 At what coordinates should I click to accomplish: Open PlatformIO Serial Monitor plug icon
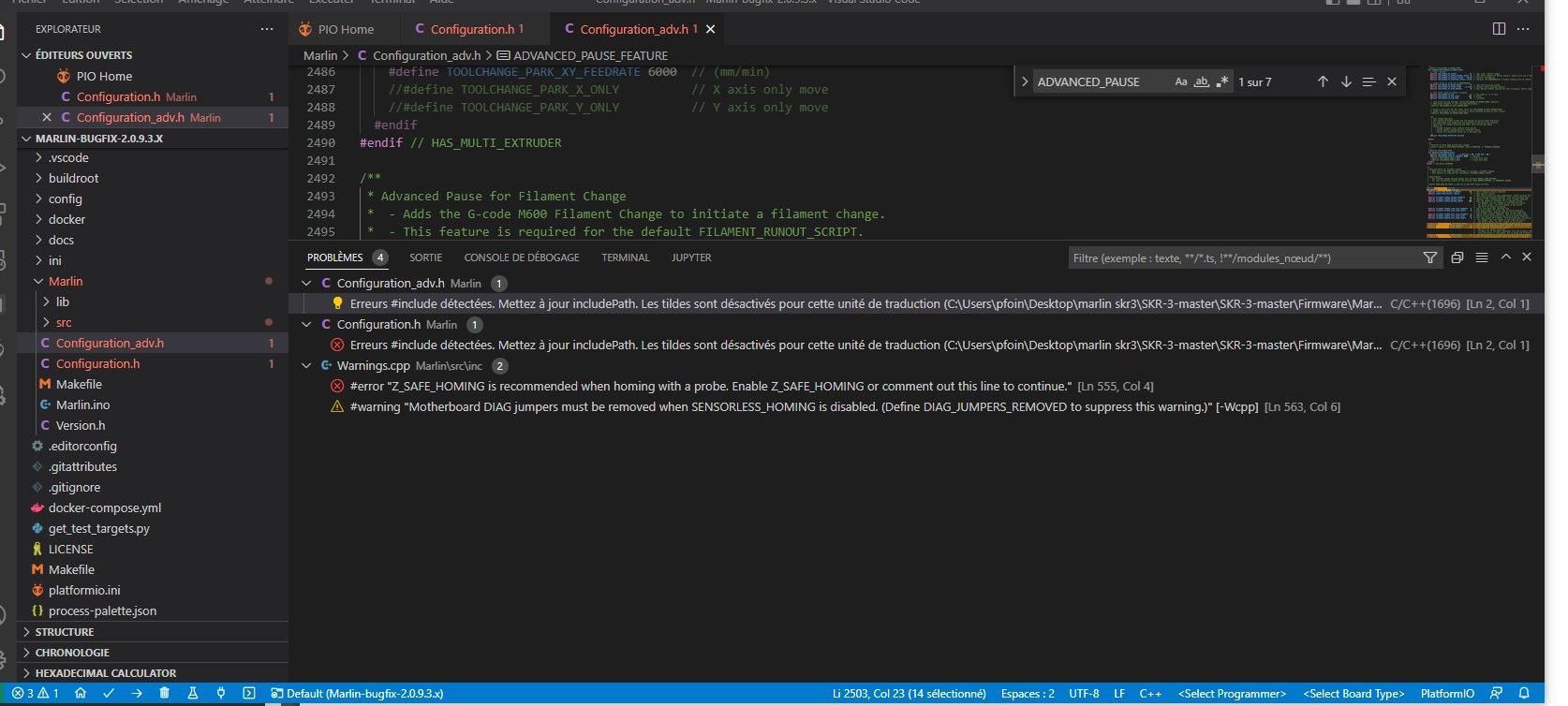[221, 694]
